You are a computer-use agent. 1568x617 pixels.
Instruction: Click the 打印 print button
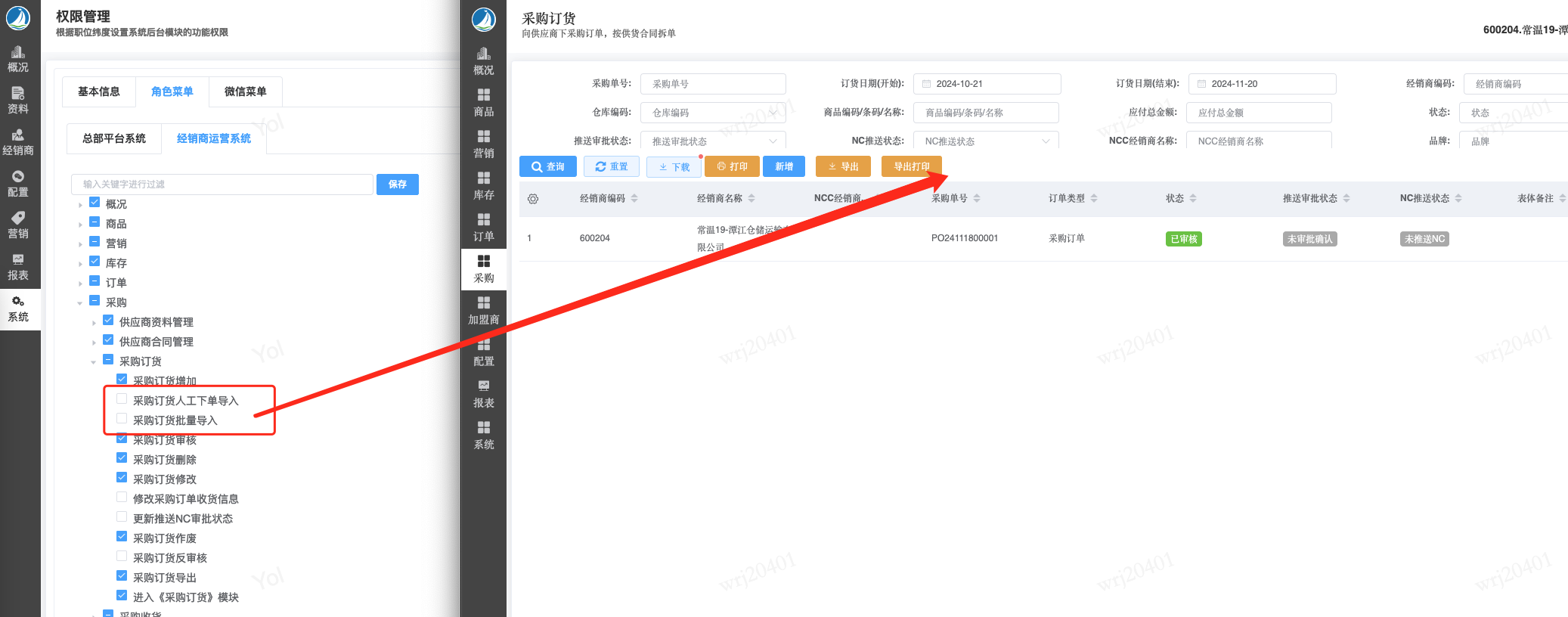[732, 166]
